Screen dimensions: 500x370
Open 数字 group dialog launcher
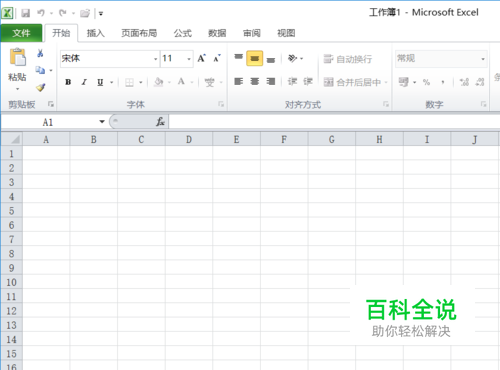pyautogui.click(x=484, y=104)
